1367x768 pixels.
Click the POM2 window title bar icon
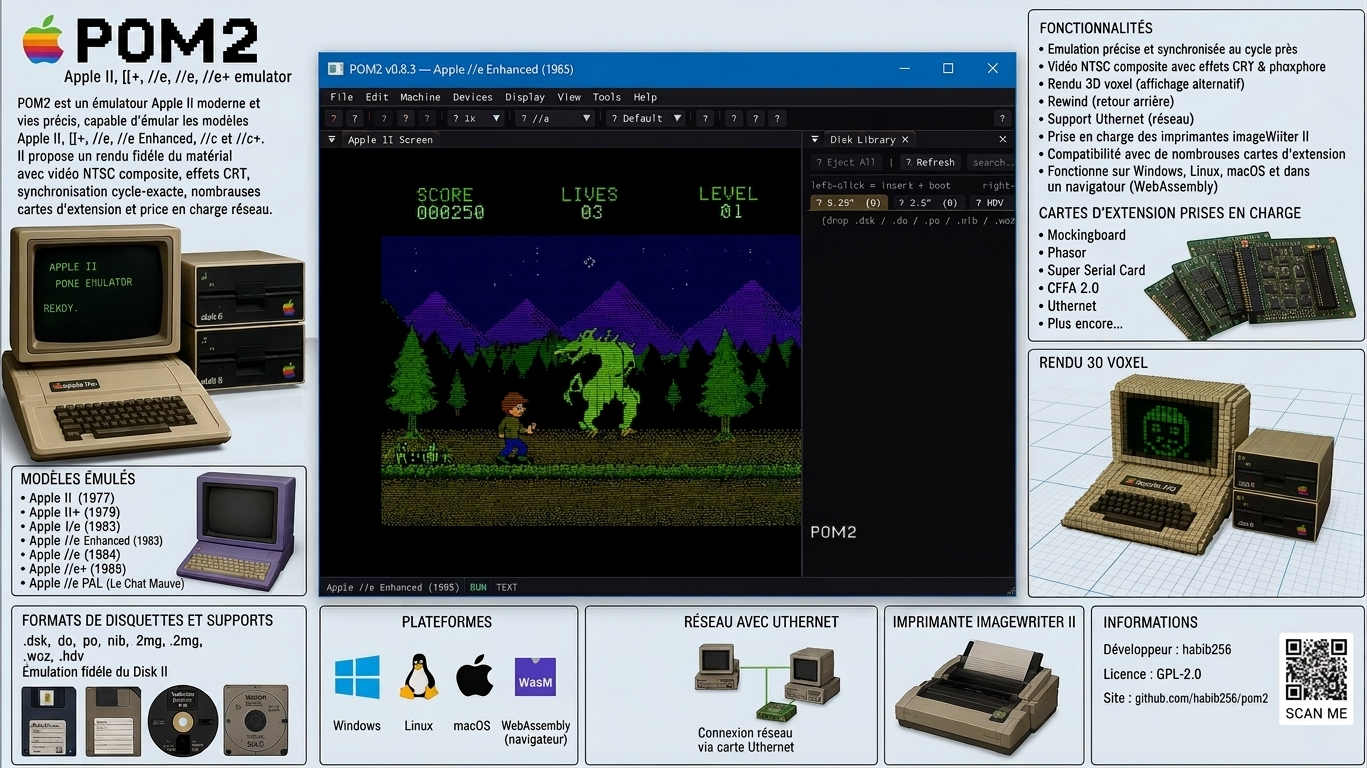(x=335, y=69)
